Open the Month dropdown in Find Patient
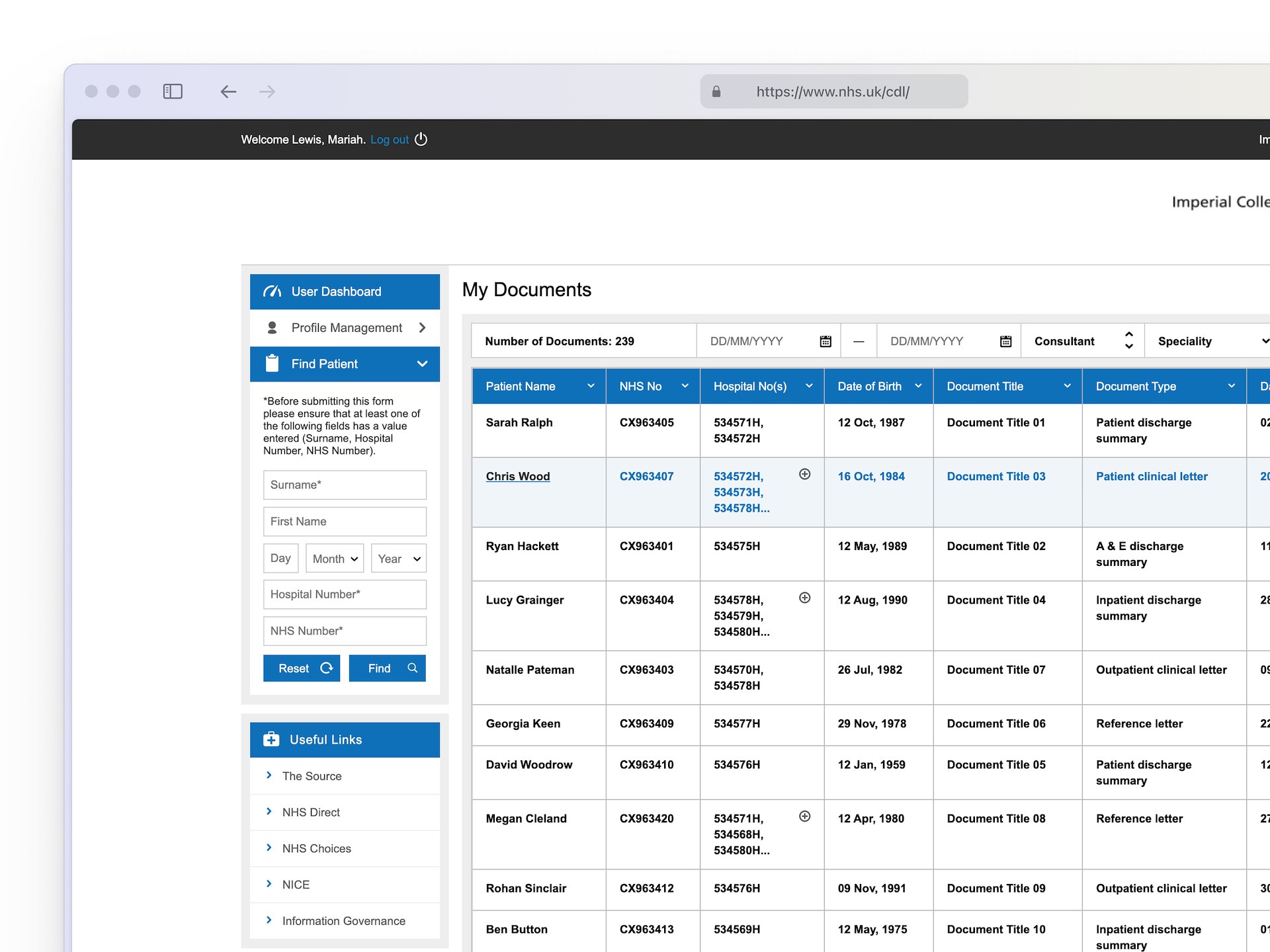Image resolution: width=1270 pixels, height=952 pixels. (x=335, y=559)
